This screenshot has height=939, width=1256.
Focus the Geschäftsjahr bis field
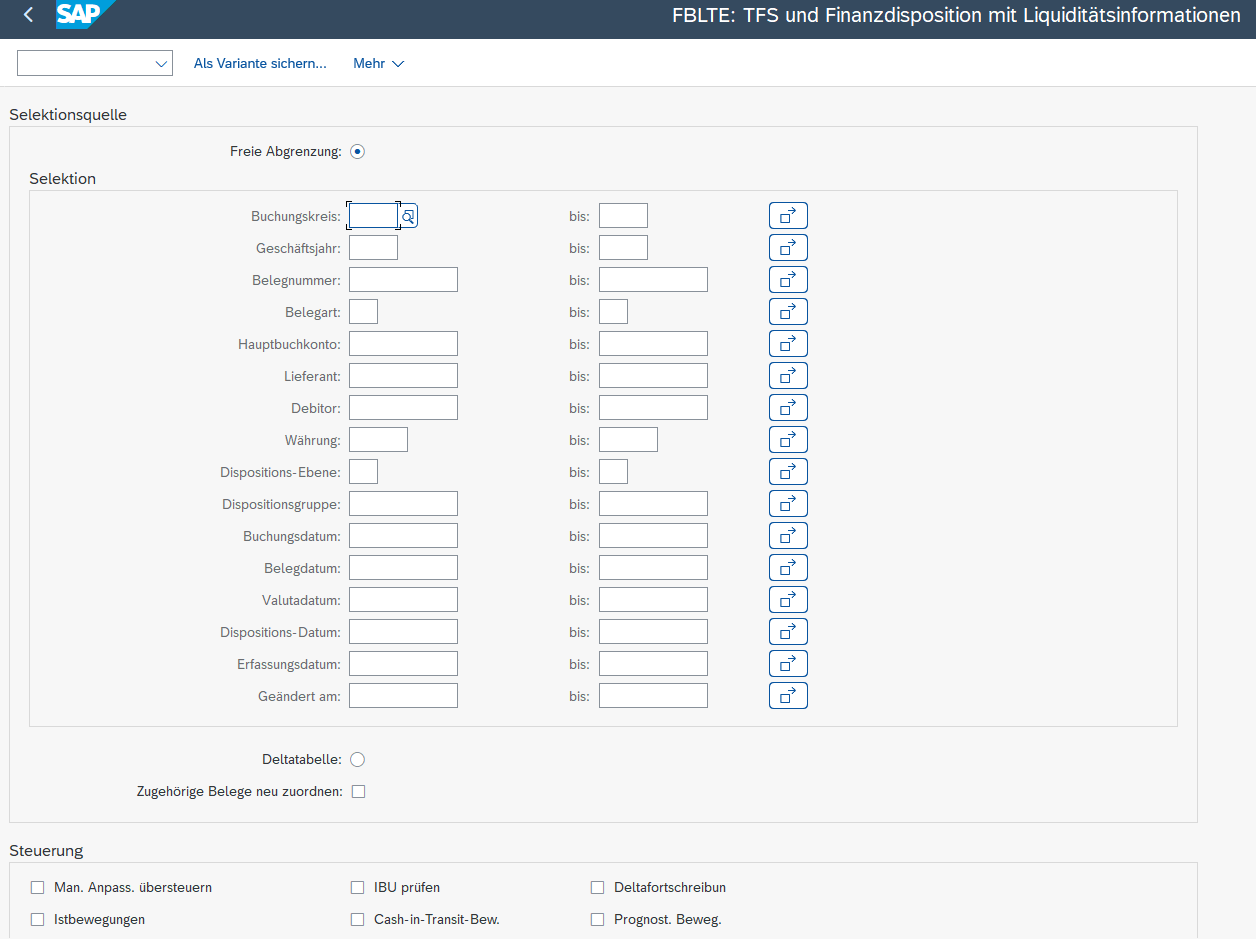[623, 248]
